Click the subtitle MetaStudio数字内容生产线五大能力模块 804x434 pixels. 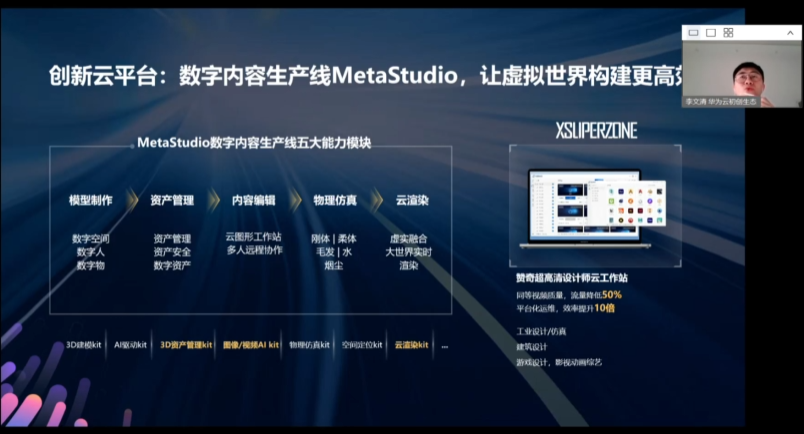[254, 143]
